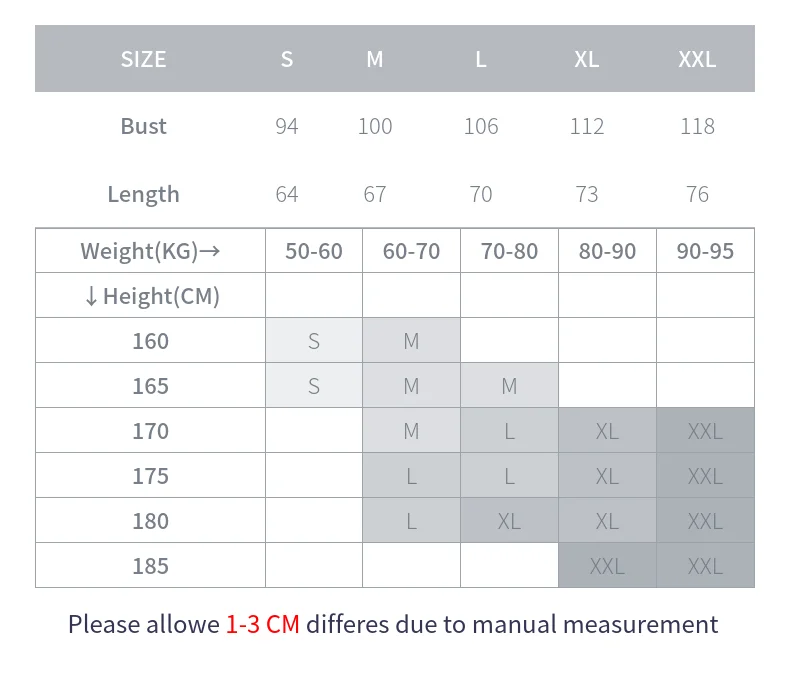Click Length value 73
This screenshot has width=790, height=676.
587,194
